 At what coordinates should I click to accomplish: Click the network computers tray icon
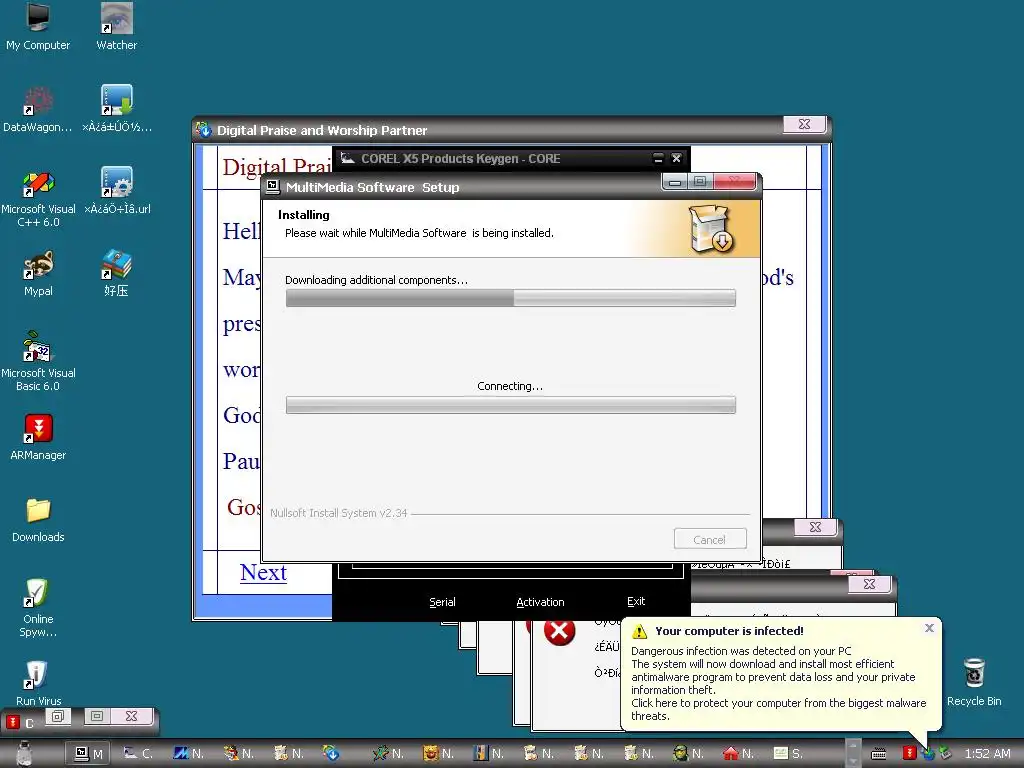pyautogui.click(x=945, y=753)
